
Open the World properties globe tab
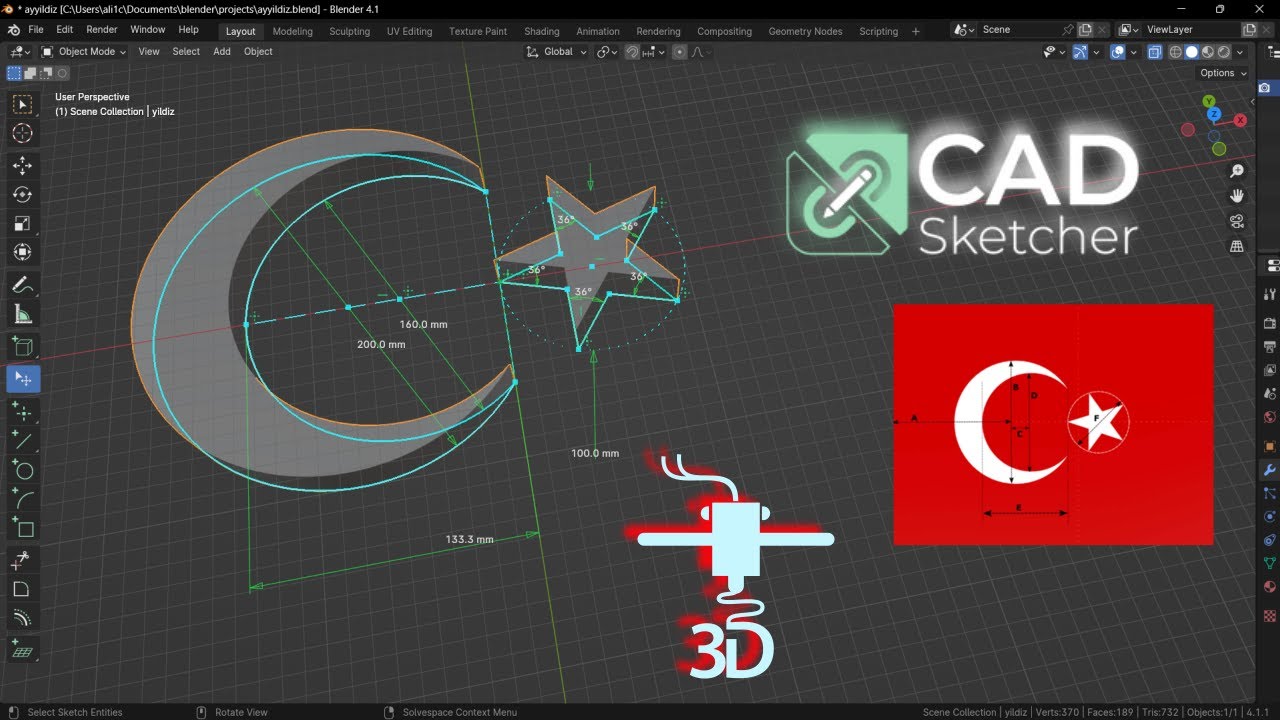pos(1270,417)
